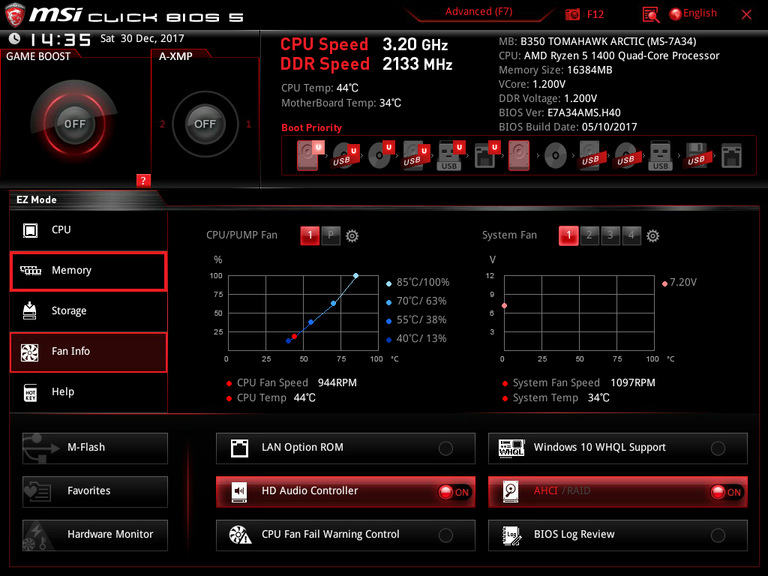
Task: Click the BIOS Log Review notepad icon
Action: point(512,535)
